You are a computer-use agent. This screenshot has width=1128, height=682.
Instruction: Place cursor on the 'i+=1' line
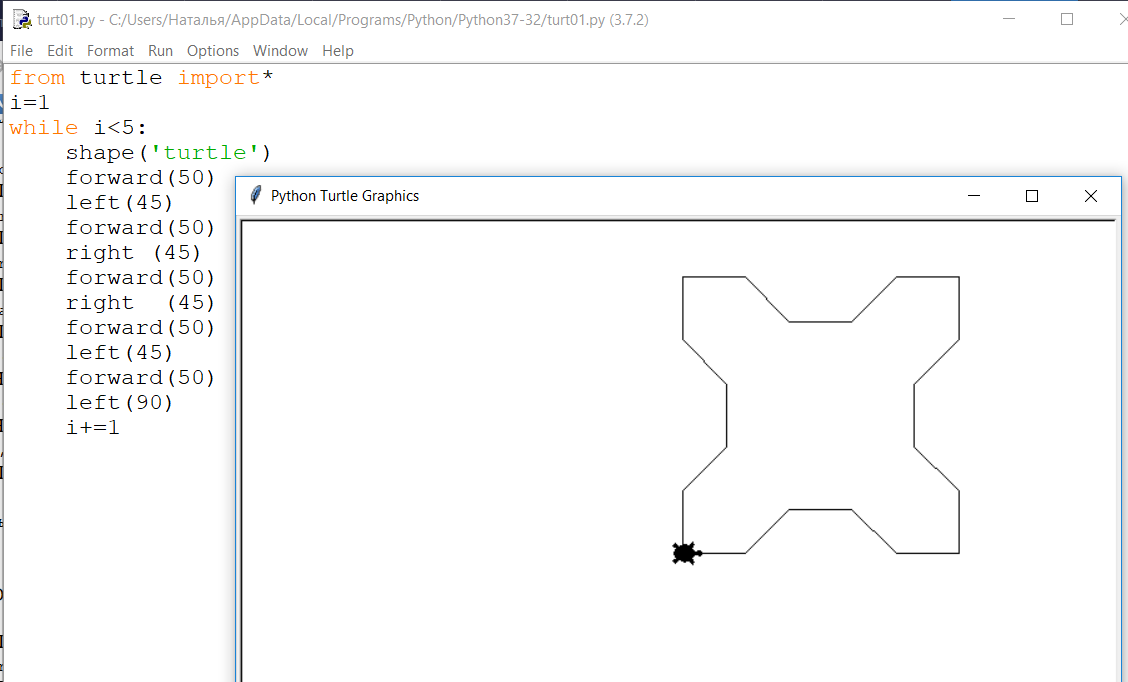[x=93, y=428]
